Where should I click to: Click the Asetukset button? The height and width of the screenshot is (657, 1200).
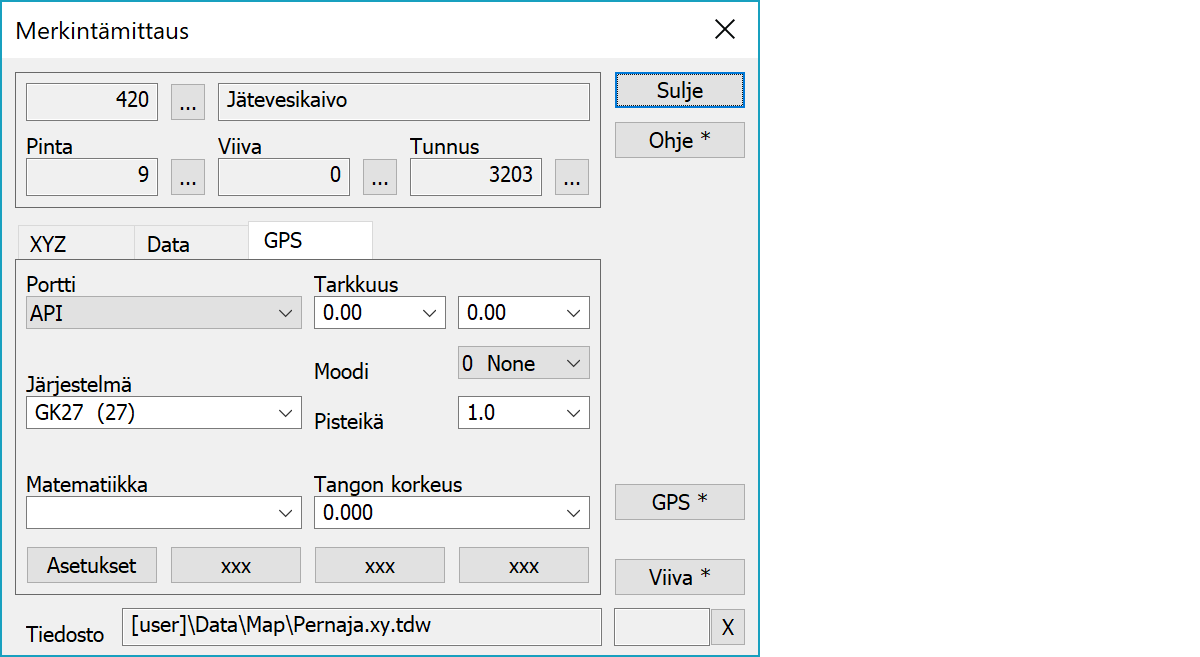(x=91, y=565)
